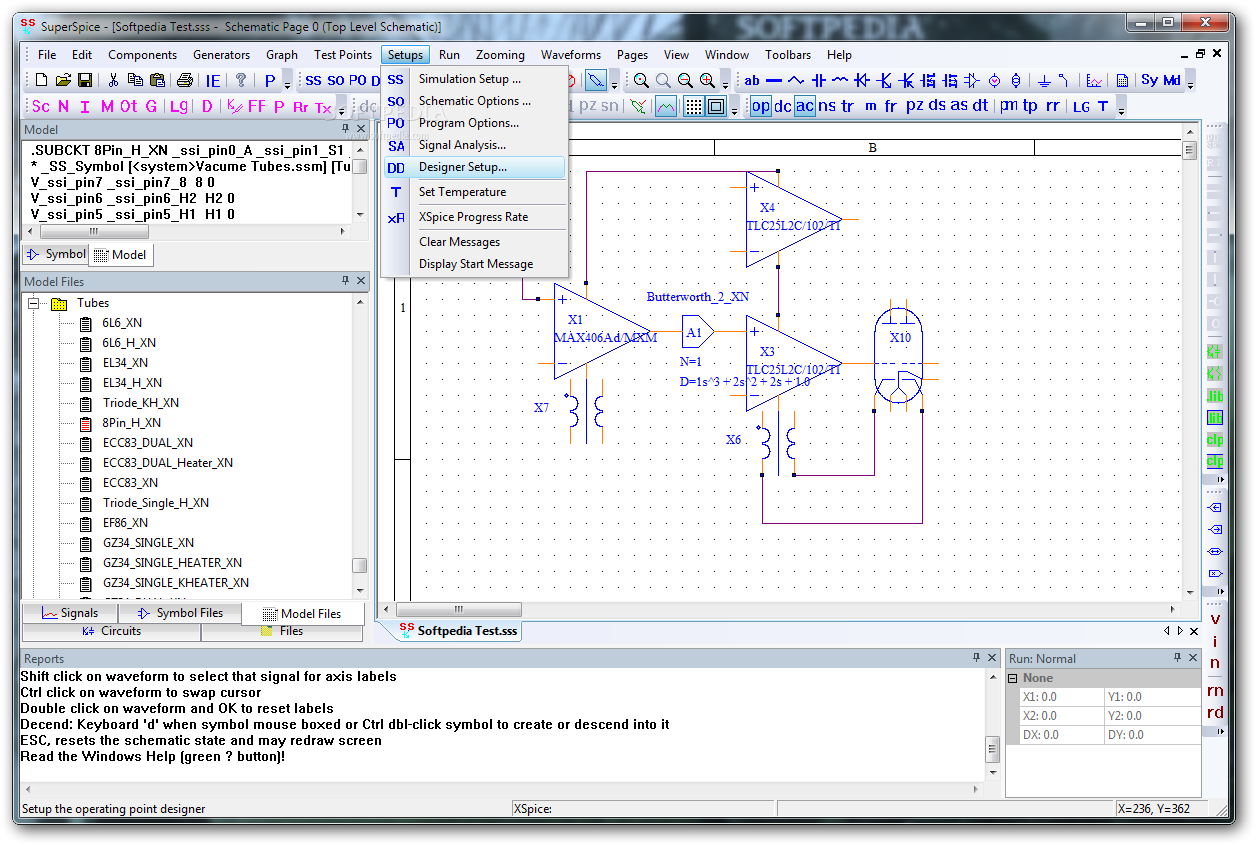Select the resistor component icon
Image resolution: width=1256 pixels, height=845 pixels.
(x=796, y=80)
